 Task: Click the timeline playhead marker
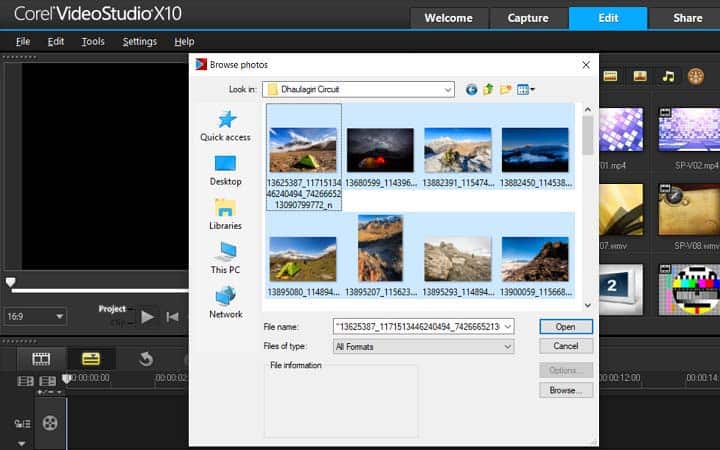(67, 378)
